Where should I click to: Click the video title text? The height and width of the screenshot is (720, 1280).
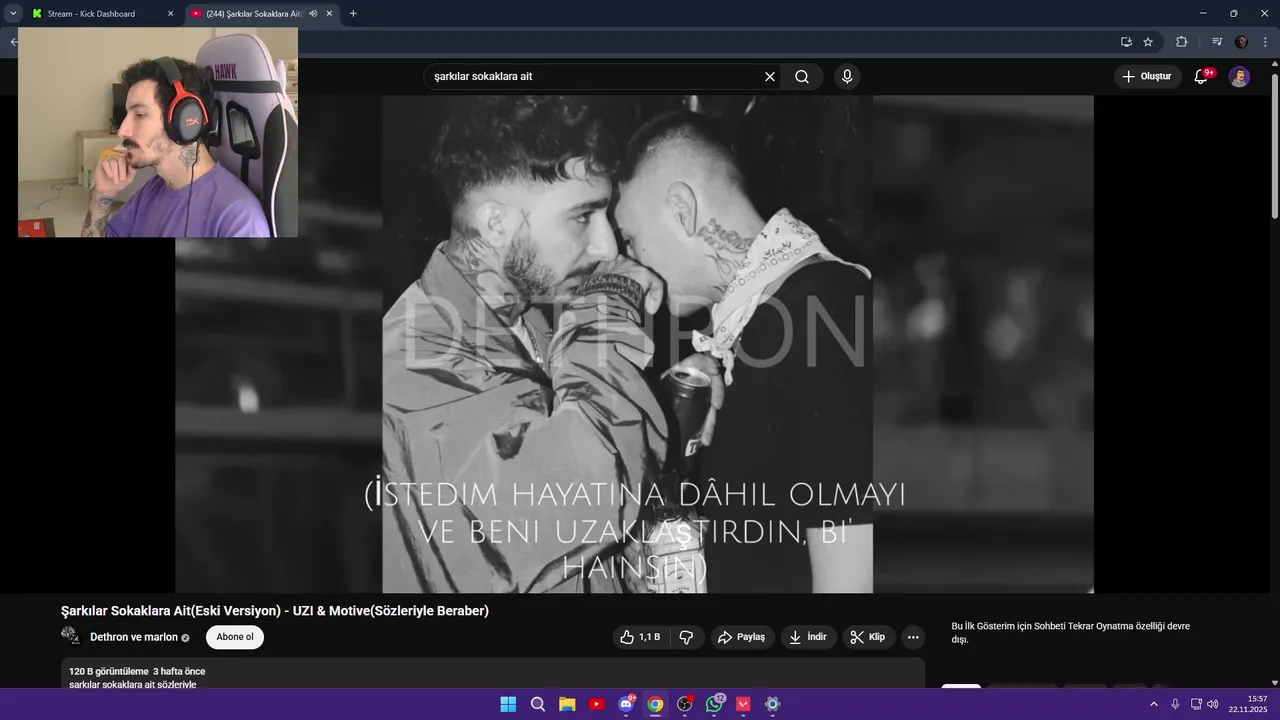click(275, 611)
